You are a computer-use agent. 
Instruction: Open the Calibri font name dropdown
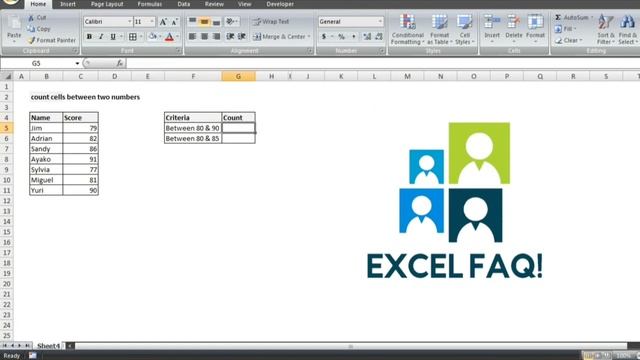click(130, 22)
